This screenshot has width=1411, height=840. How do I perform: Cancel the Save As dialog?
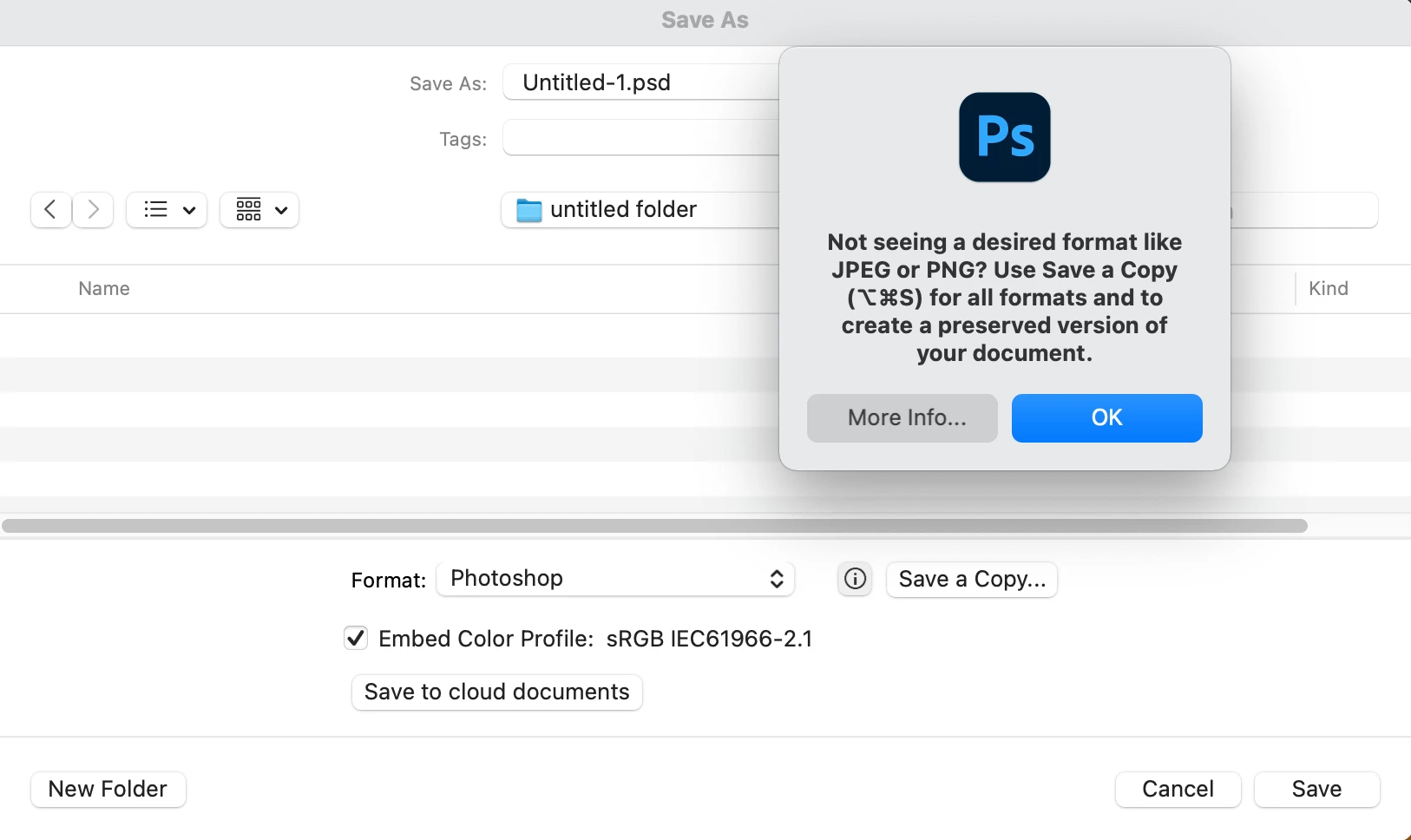pyautogui.click(x=1178, y=790)
